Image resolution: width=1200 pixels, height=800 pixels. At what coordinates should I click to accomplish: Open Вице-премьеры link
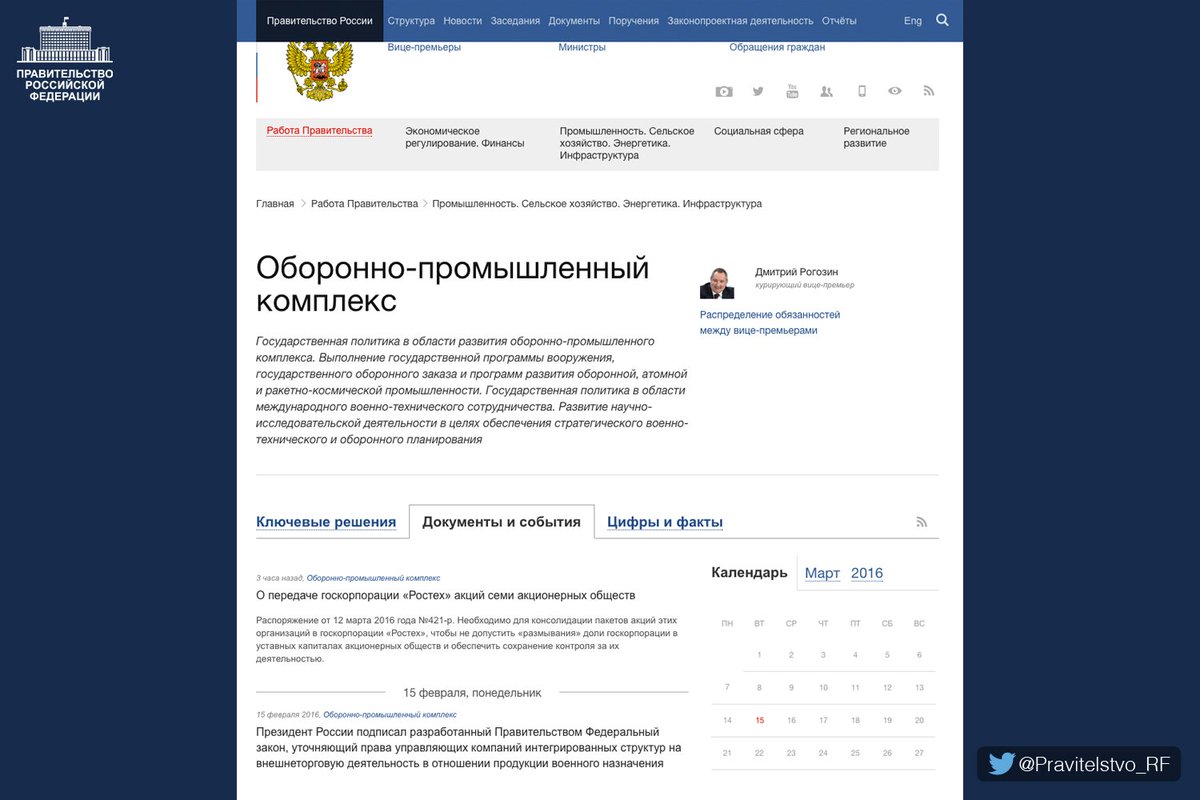tap(424, 47)
